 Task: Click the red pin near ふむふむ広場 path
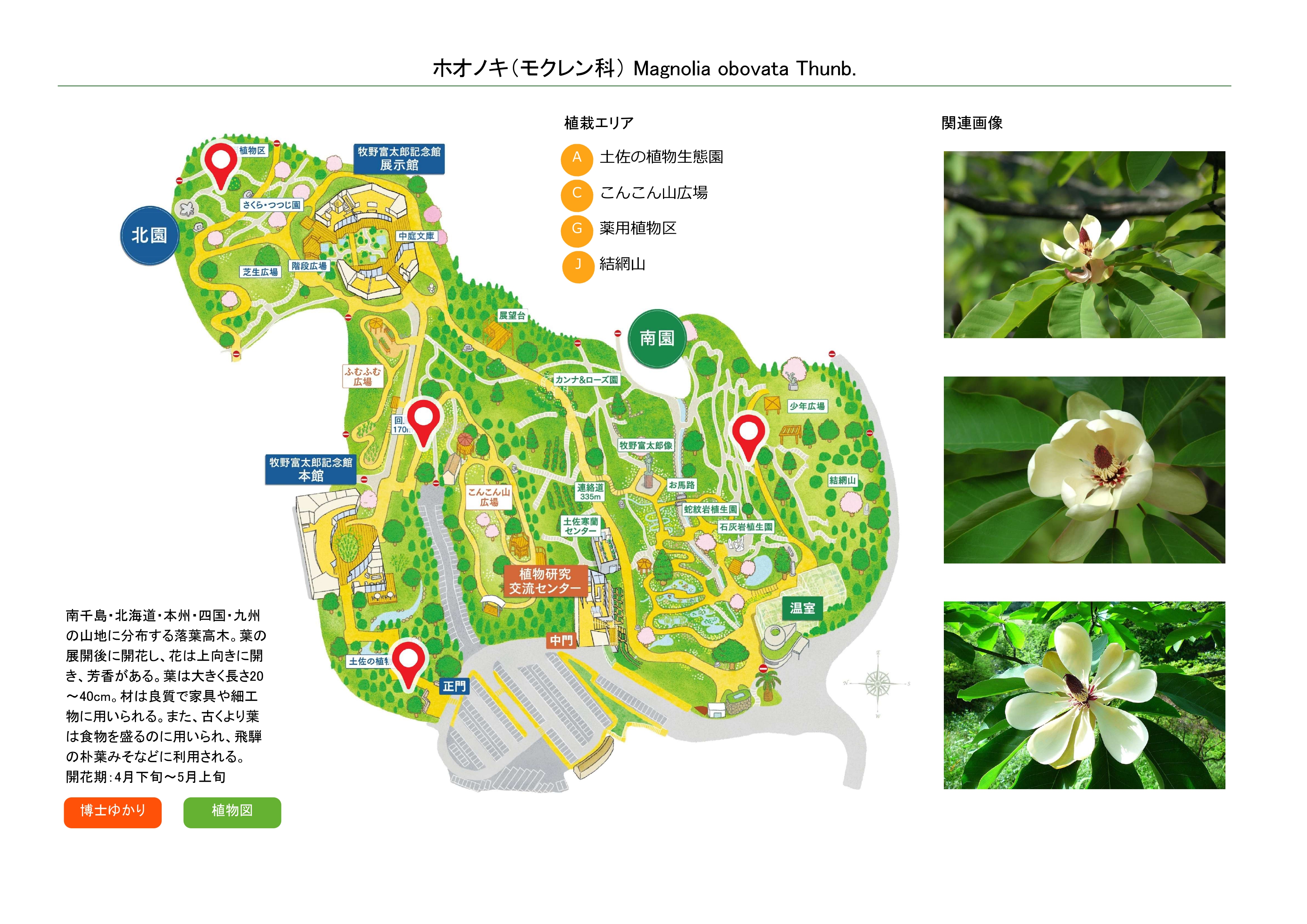point(423,422)
